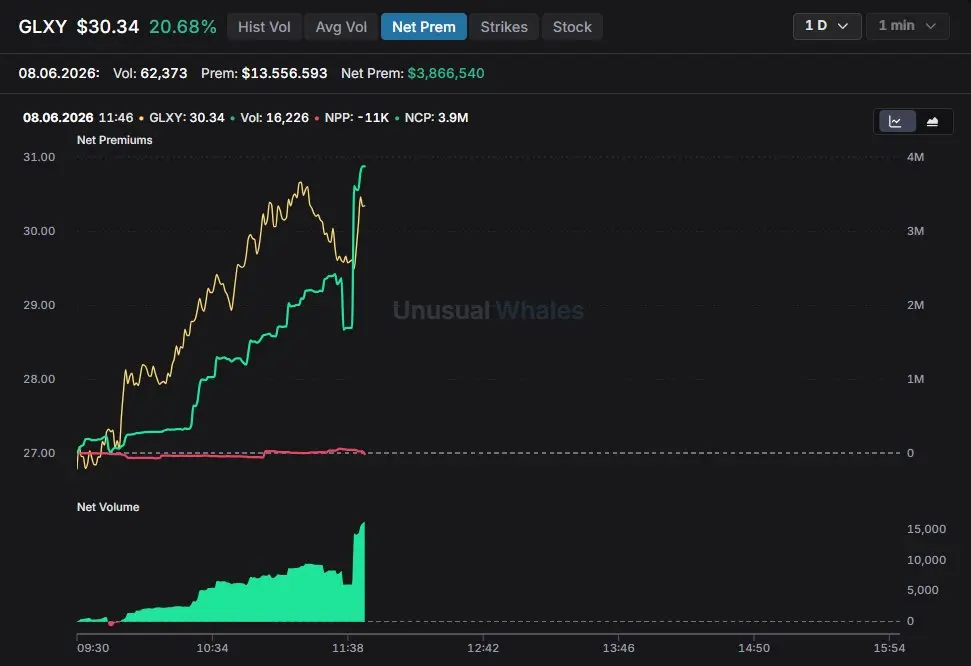Click the 20.68% change value
The image size is (971, 666).
[183, 27]
